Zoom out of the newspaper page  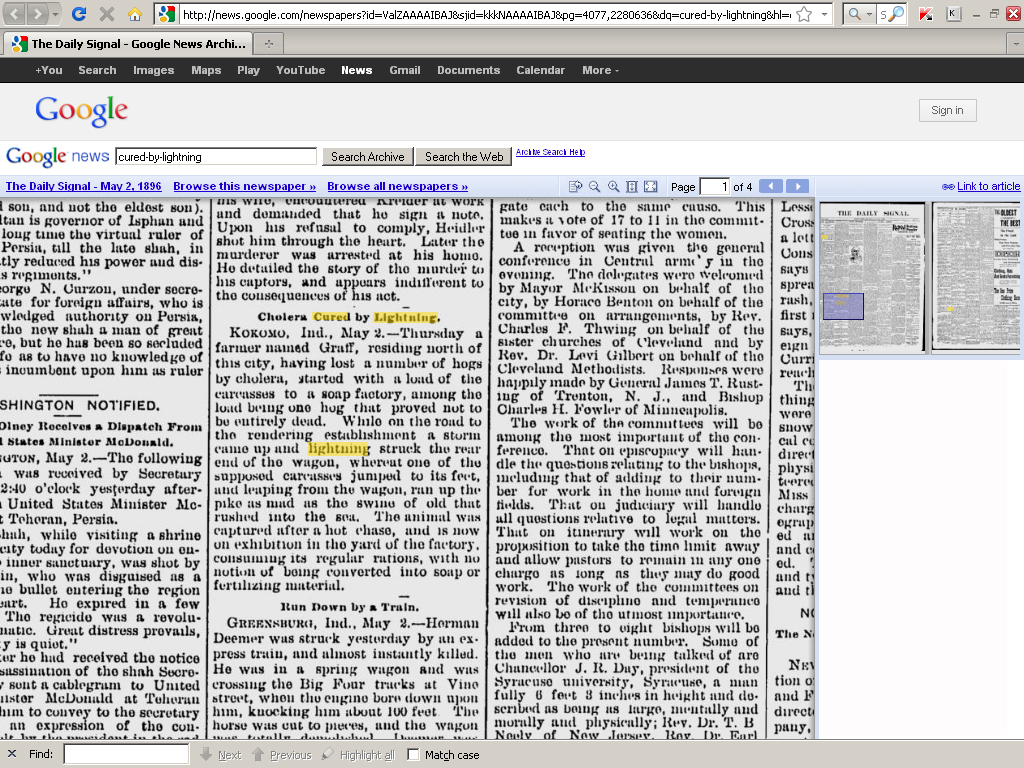pos(594,187)
